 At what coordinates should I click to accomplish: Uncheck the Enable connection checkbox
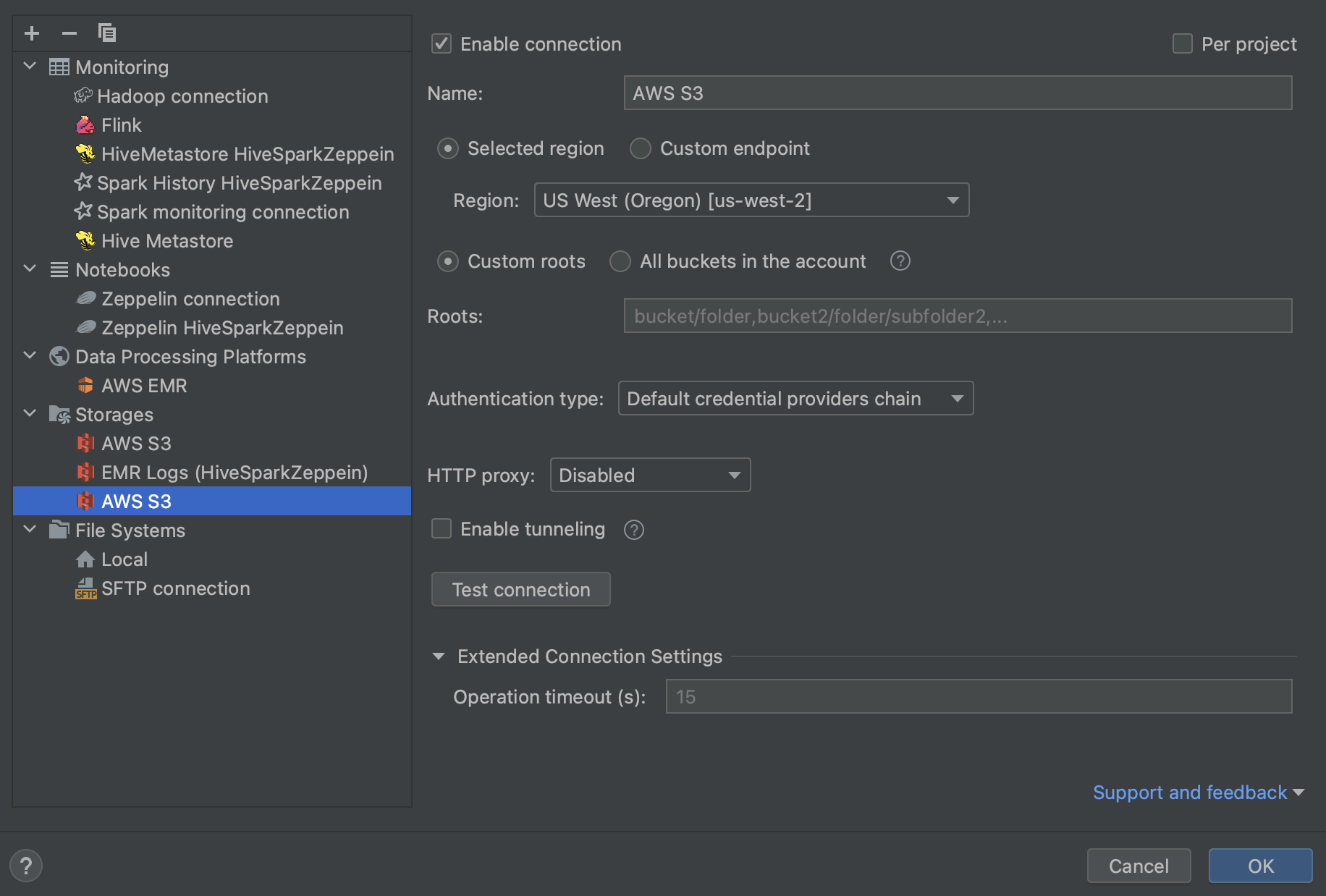(x=441, y=43)
